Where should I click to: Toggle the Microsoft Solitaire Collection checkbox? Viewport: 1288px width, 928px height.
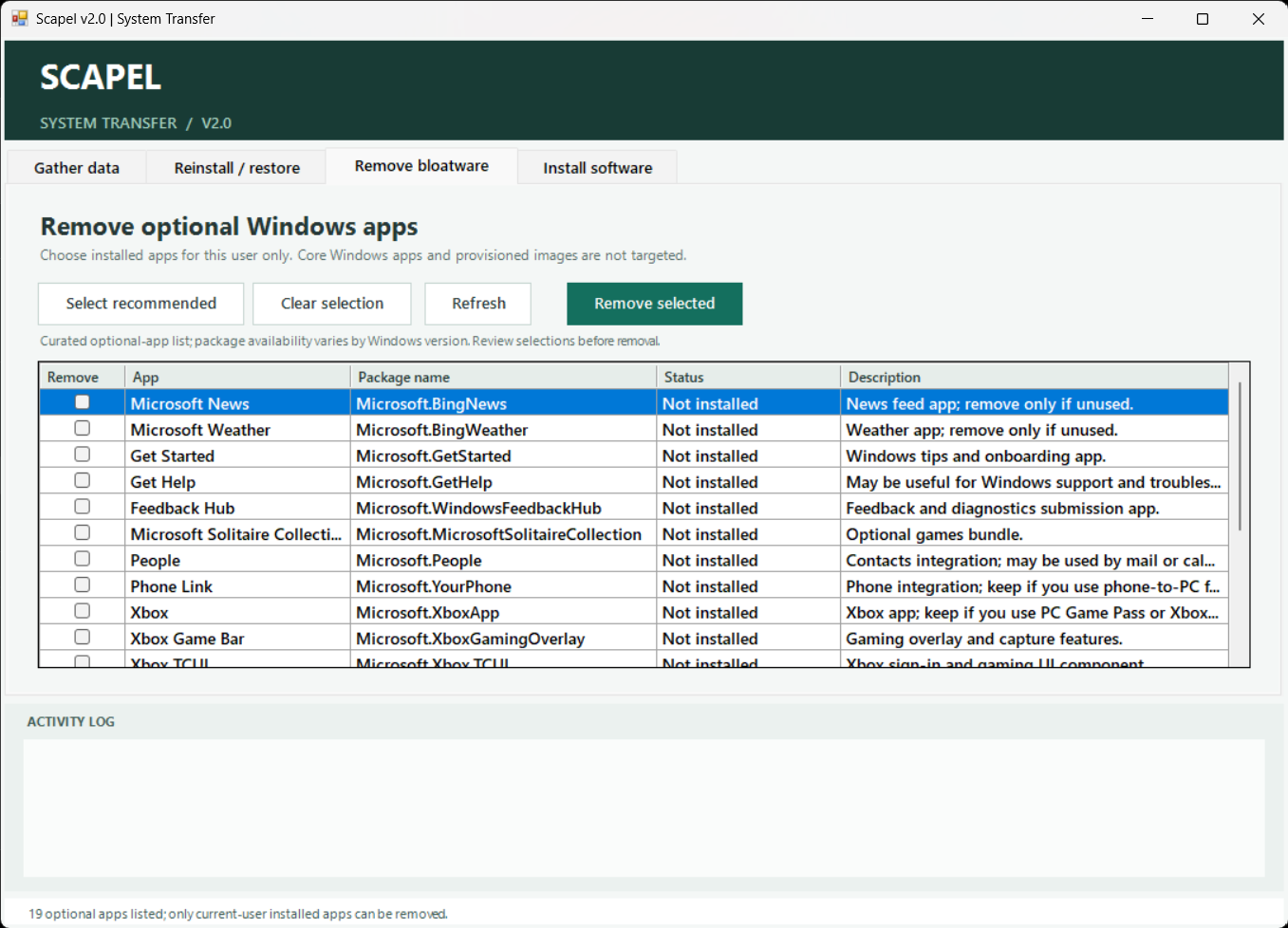click(83, 532)
